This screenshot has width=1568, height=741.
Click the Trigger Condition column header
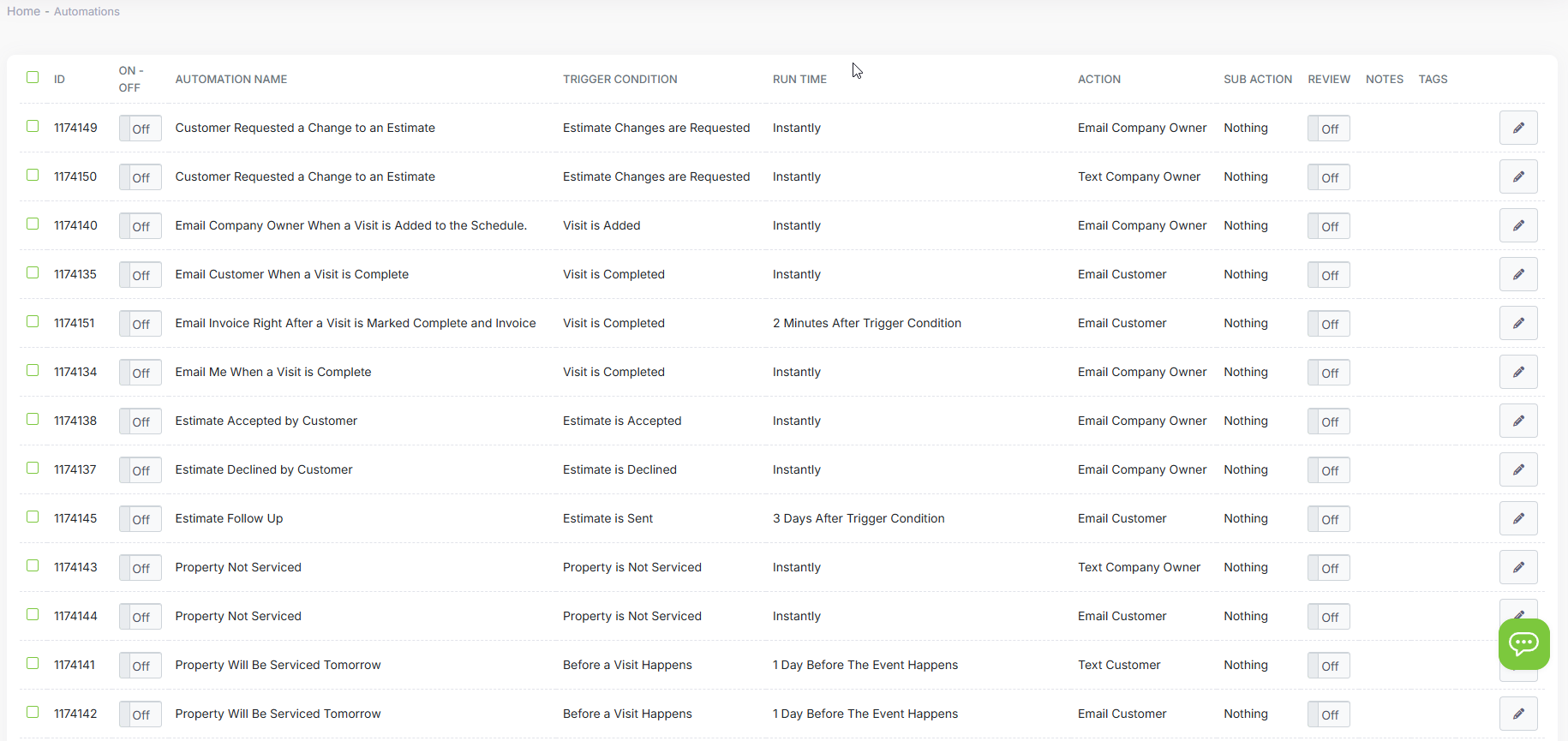619,79
